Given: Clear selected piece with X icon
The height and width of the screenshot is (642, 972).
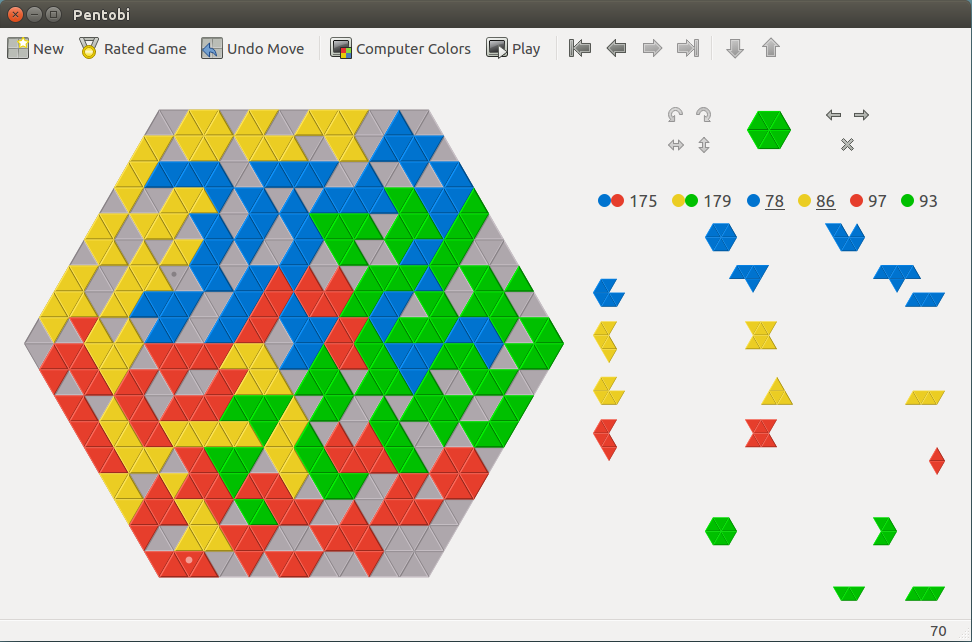Looking at the screenshot, I should pyautogui.click(x=847, y=145).
